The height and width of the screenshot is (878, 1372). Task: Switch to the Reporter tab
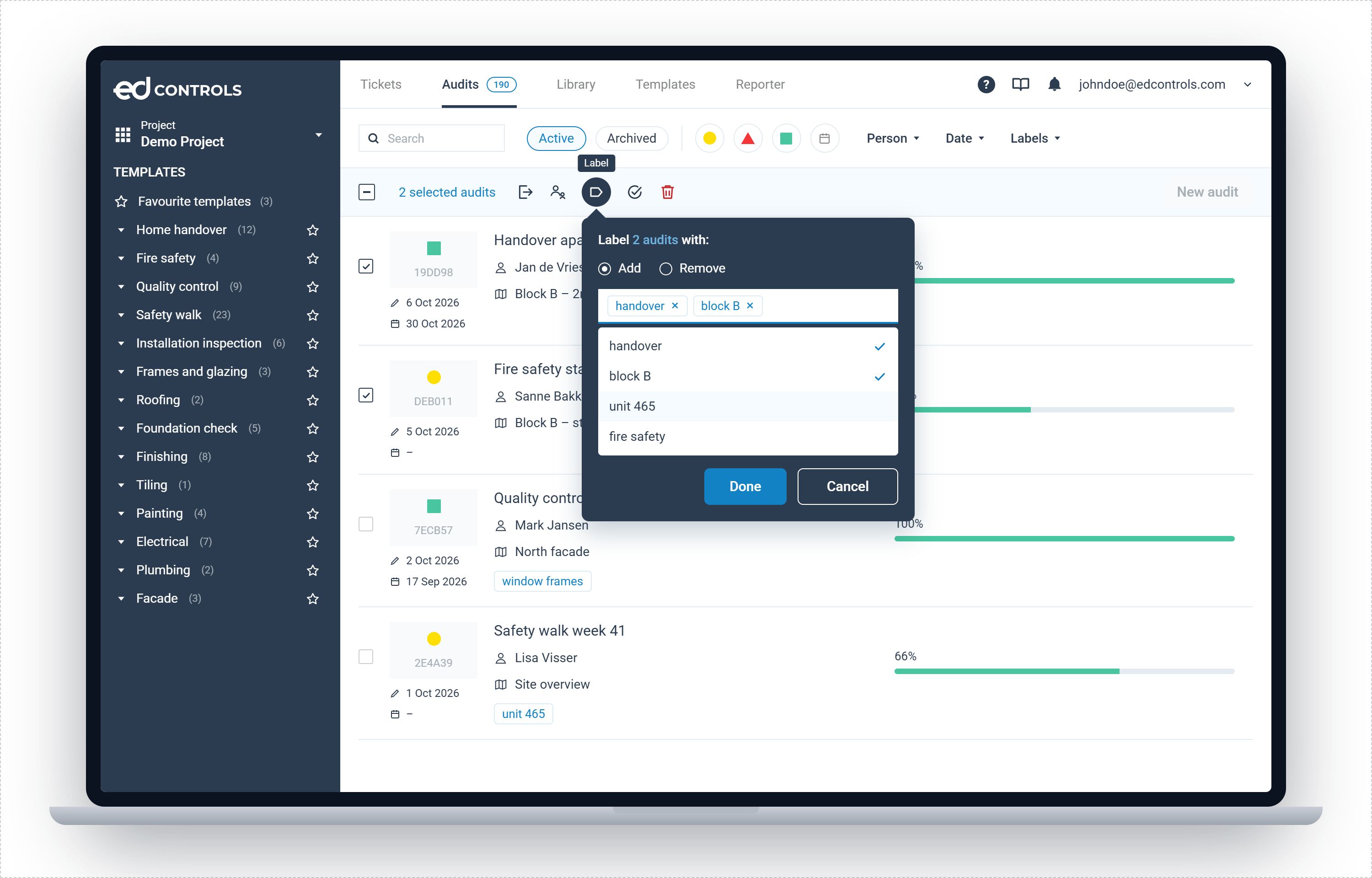click(760, 85)
